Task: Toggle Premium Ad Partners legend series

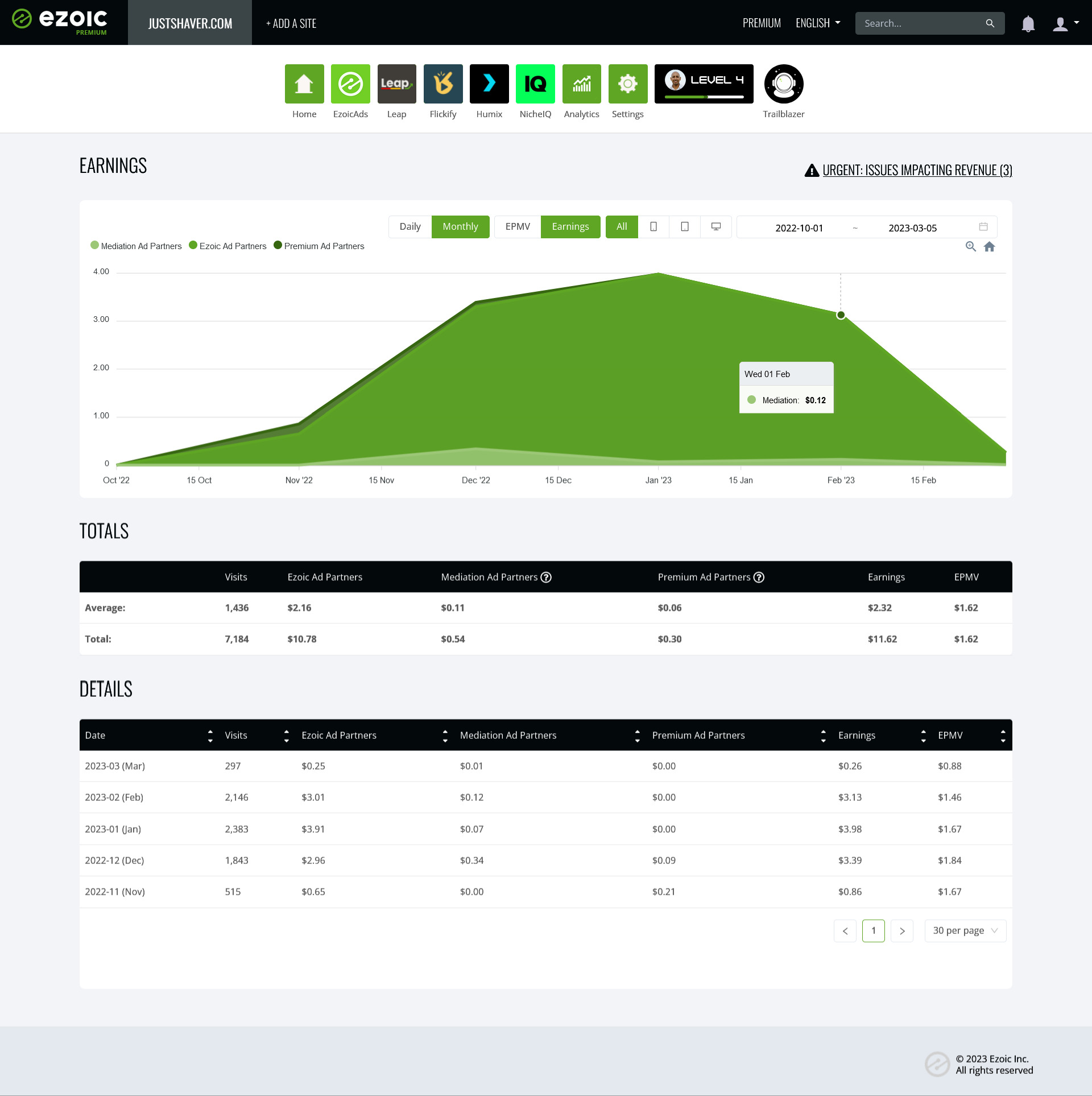Action: coord(319,246)
